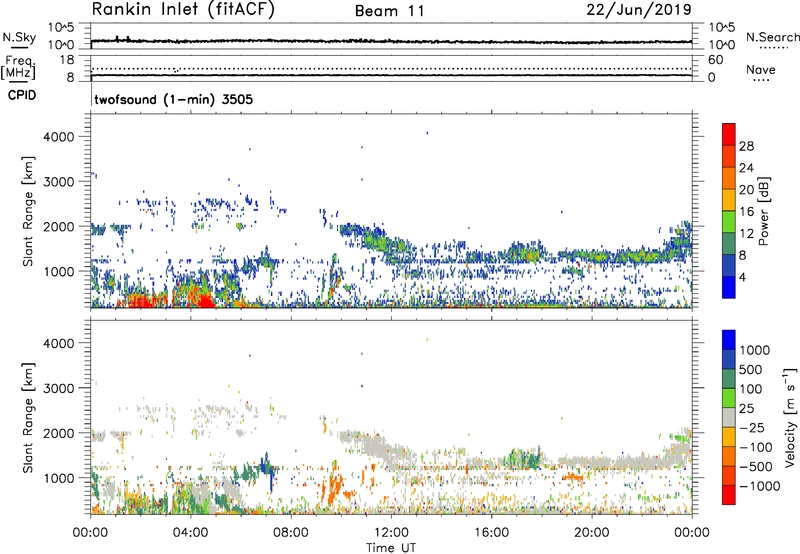The image size is (800, 554).
Task: Click the 'Power [dB]' colorbar label
Action: [x=764, y=211]
